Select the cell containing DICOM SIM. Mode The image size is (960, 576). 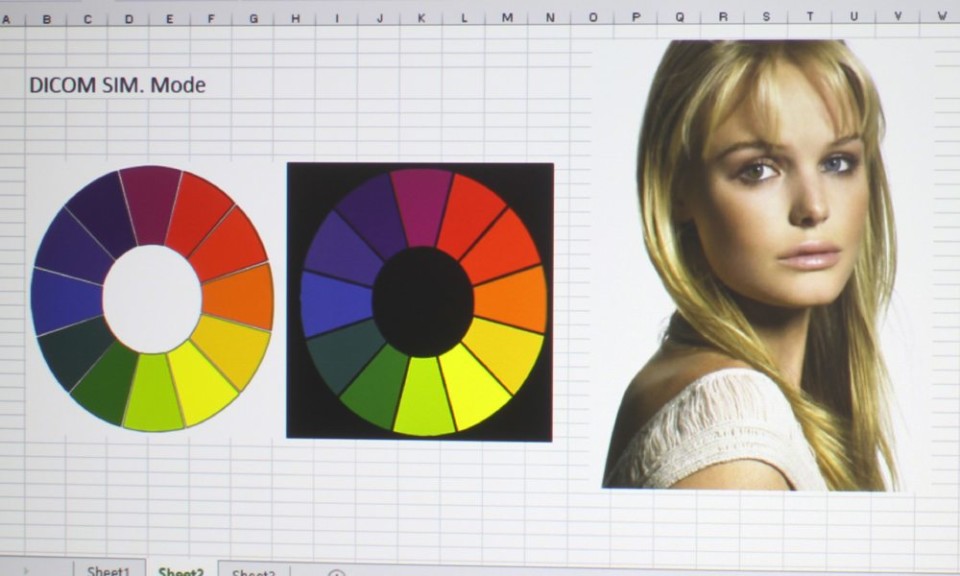point(117,85)
